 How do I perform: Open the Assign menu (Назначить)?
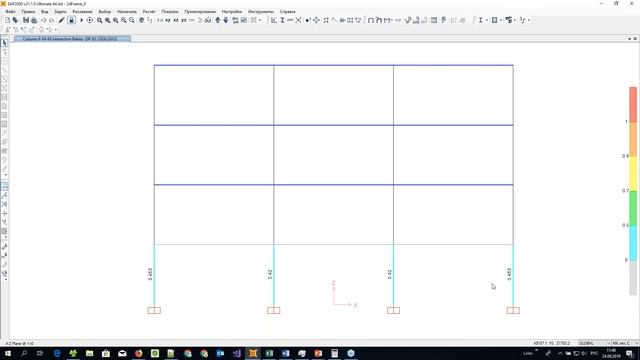click(127, 11)
